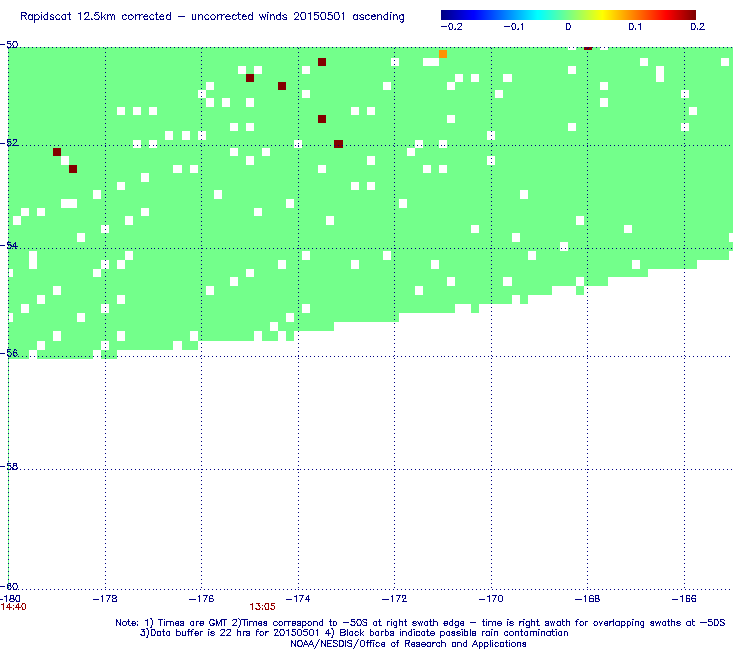Click latitude label '-60'
Screen dimensions: 740x650
(9, 586)
